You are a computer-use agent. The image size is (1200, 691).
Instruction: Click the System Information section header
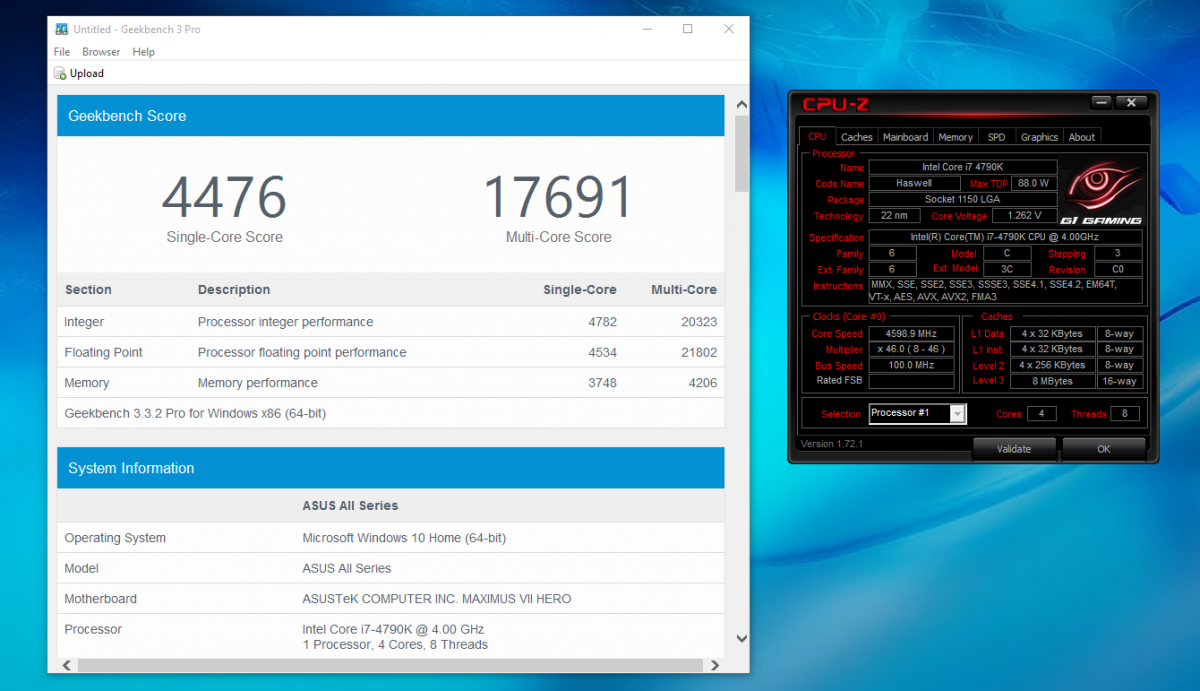pyautogui.click(x=391, y=468)
